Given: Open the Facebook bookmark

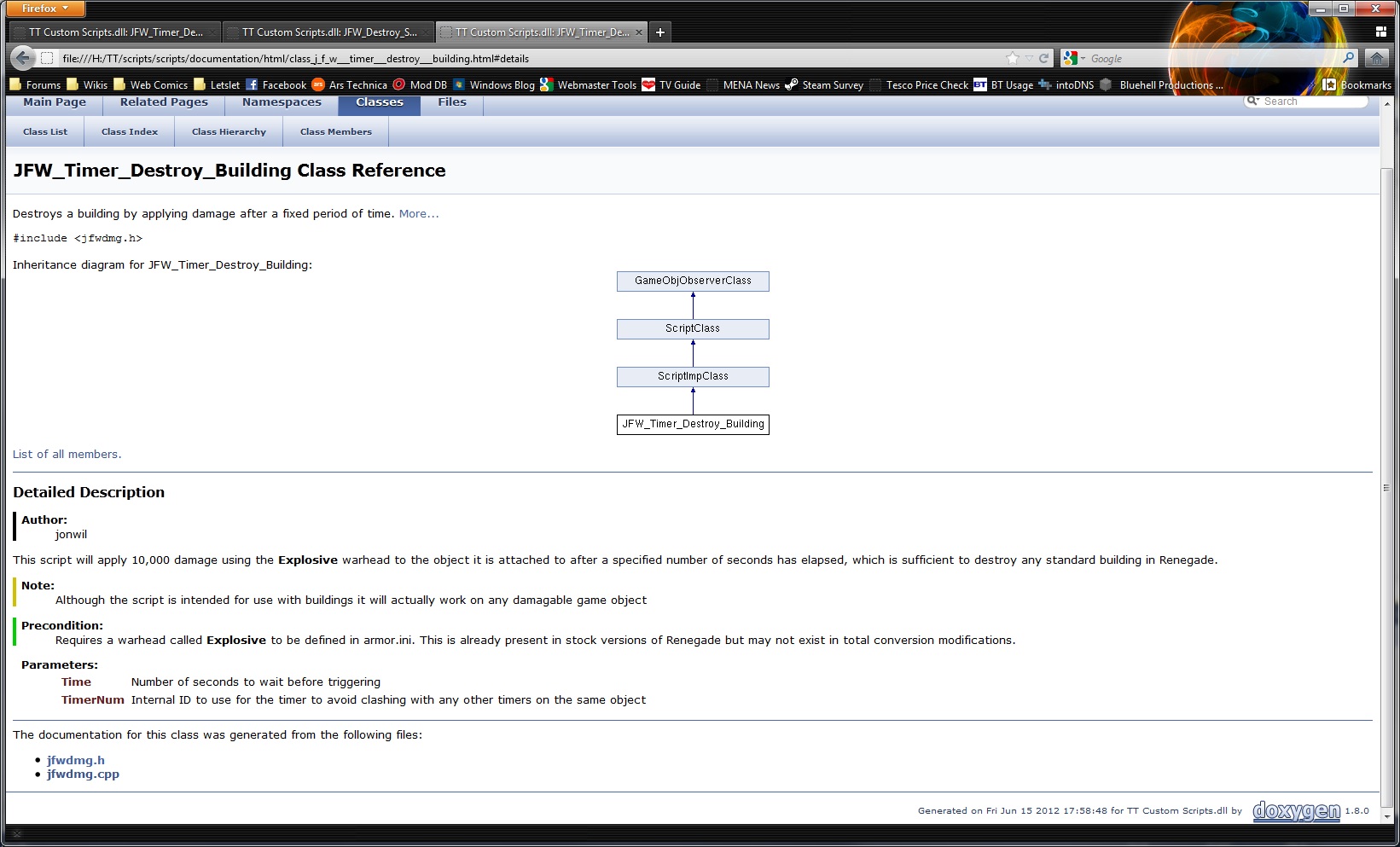Looking at the screenshot, I should 276,84.
